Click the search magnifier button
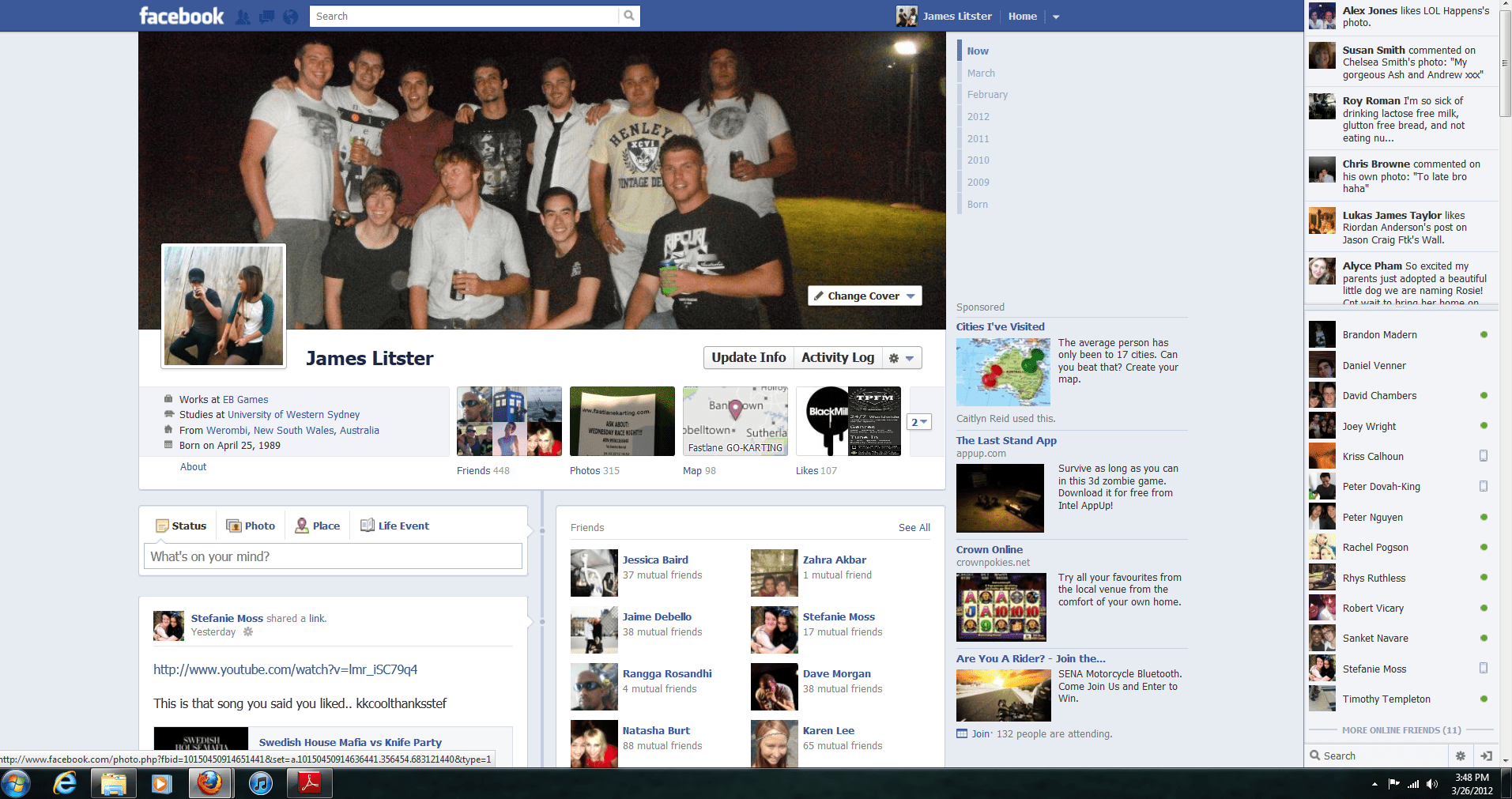This screenshot has height=799, width=1512. [629, 16]
